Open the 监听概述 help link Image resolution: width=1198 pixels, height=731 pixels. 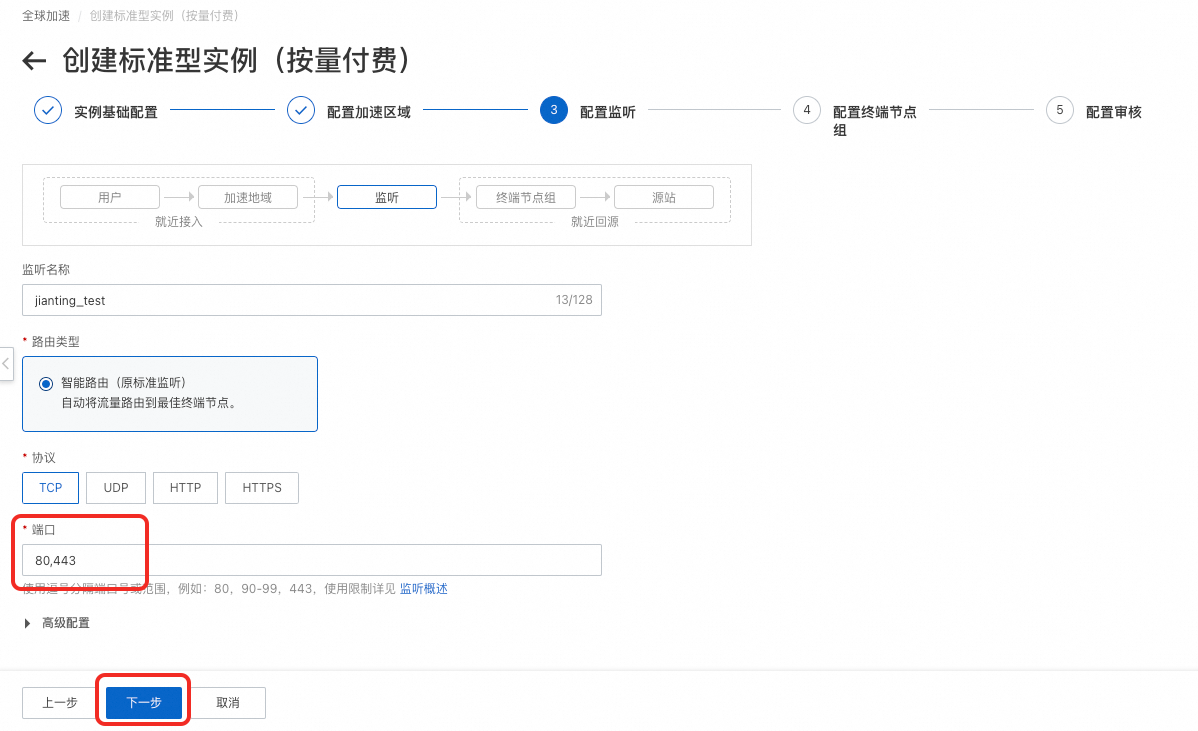424,588
